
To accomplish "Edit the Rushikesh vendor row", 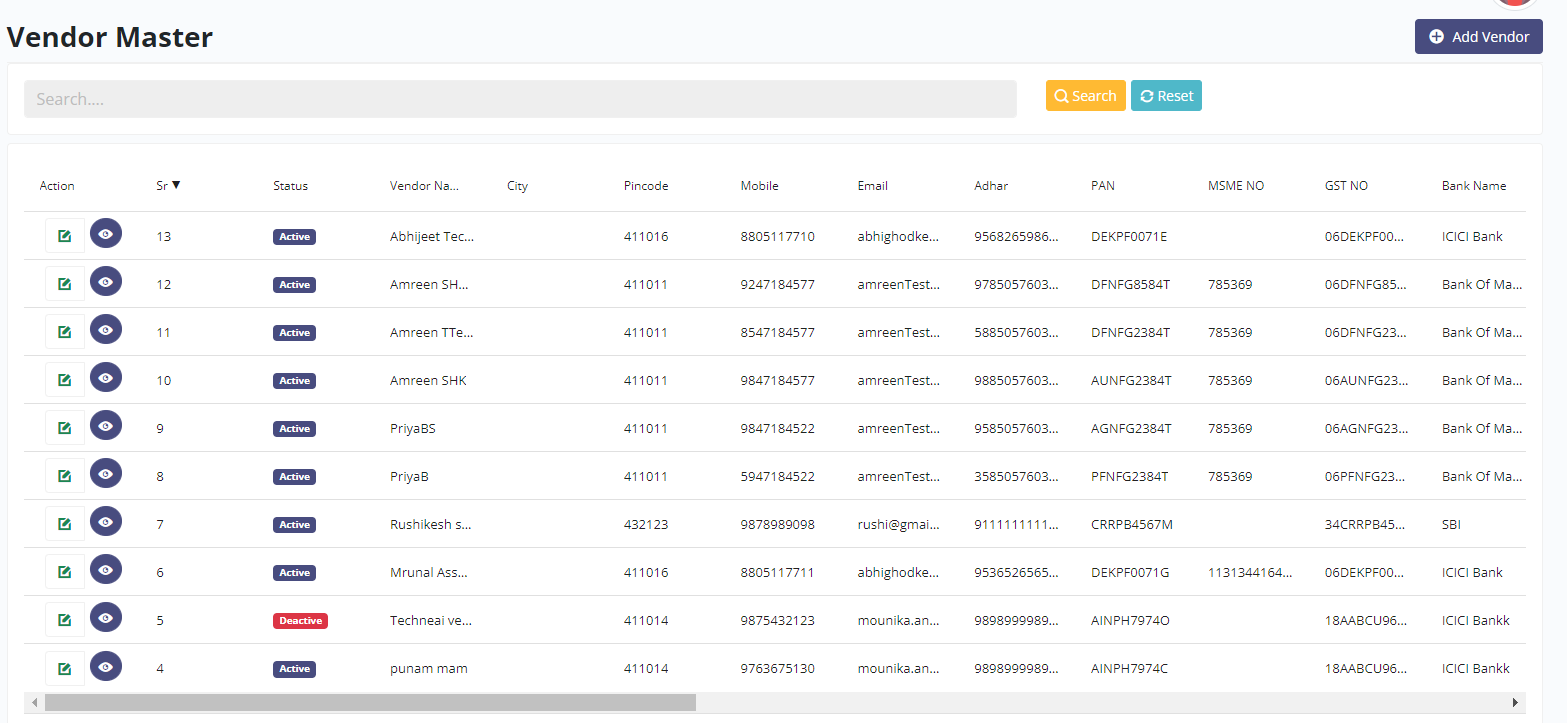I will tap(65, 524).
